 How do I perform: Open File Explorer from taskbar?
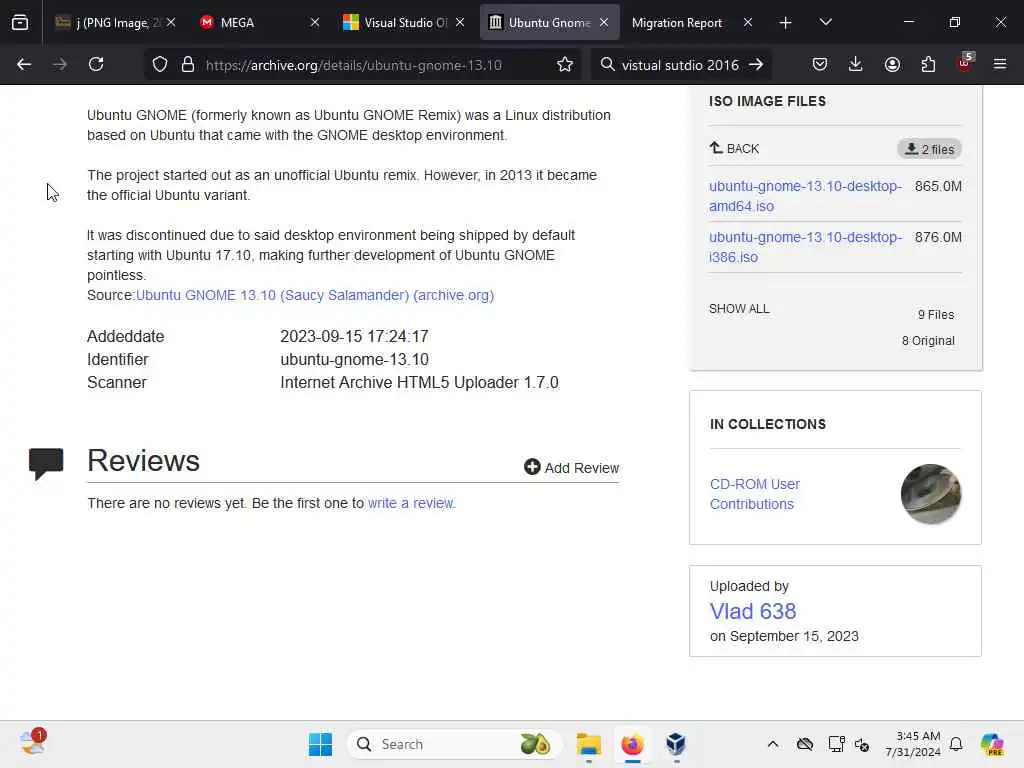pos(588,744)
